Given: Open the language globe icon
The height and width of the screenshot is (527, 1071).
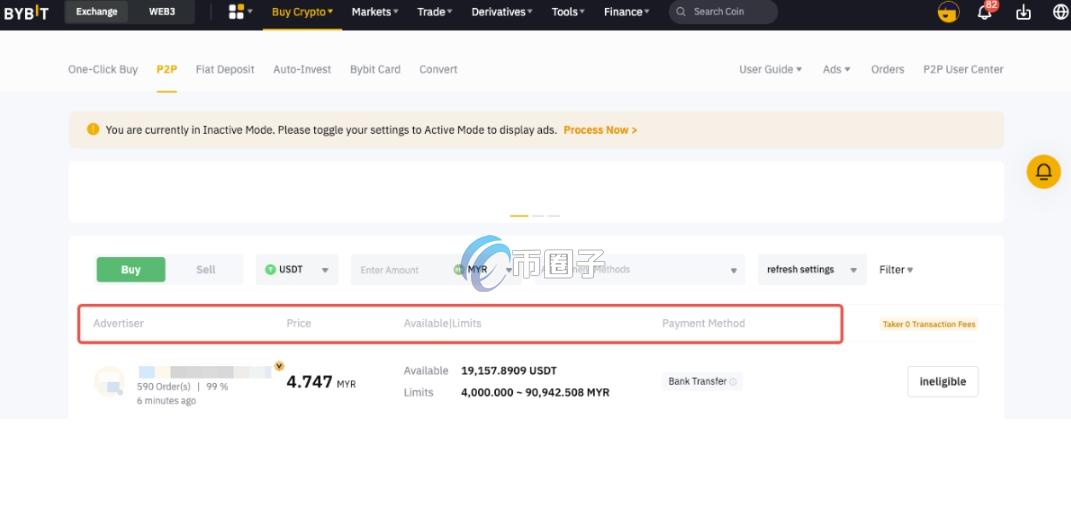Looking at the screenshot, I should (1060, 12).
